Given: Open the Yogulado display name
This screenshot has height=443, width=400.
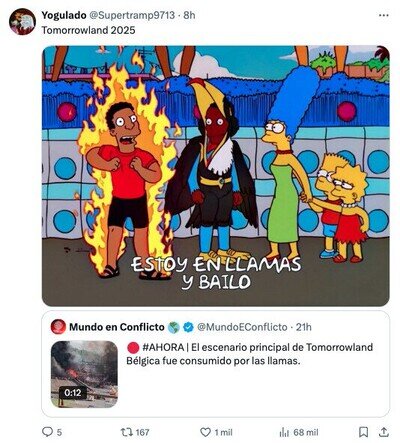Looking at the screenshot, I should click(x=64, y=15).
